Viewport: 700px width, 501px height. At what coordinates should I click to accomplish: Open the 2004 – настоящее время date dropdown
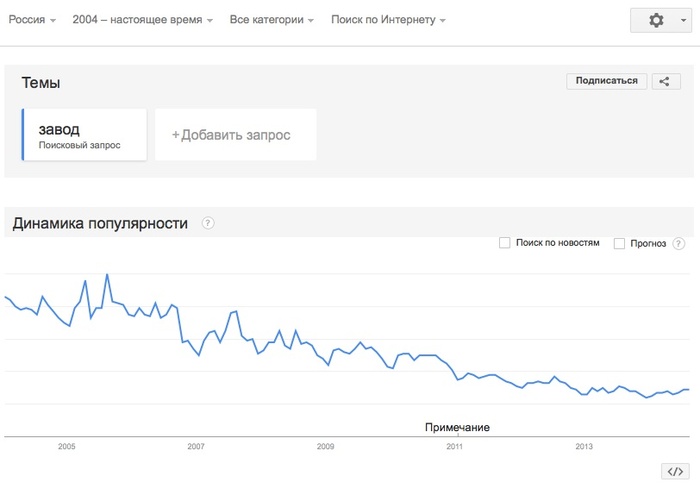(143, 20)
